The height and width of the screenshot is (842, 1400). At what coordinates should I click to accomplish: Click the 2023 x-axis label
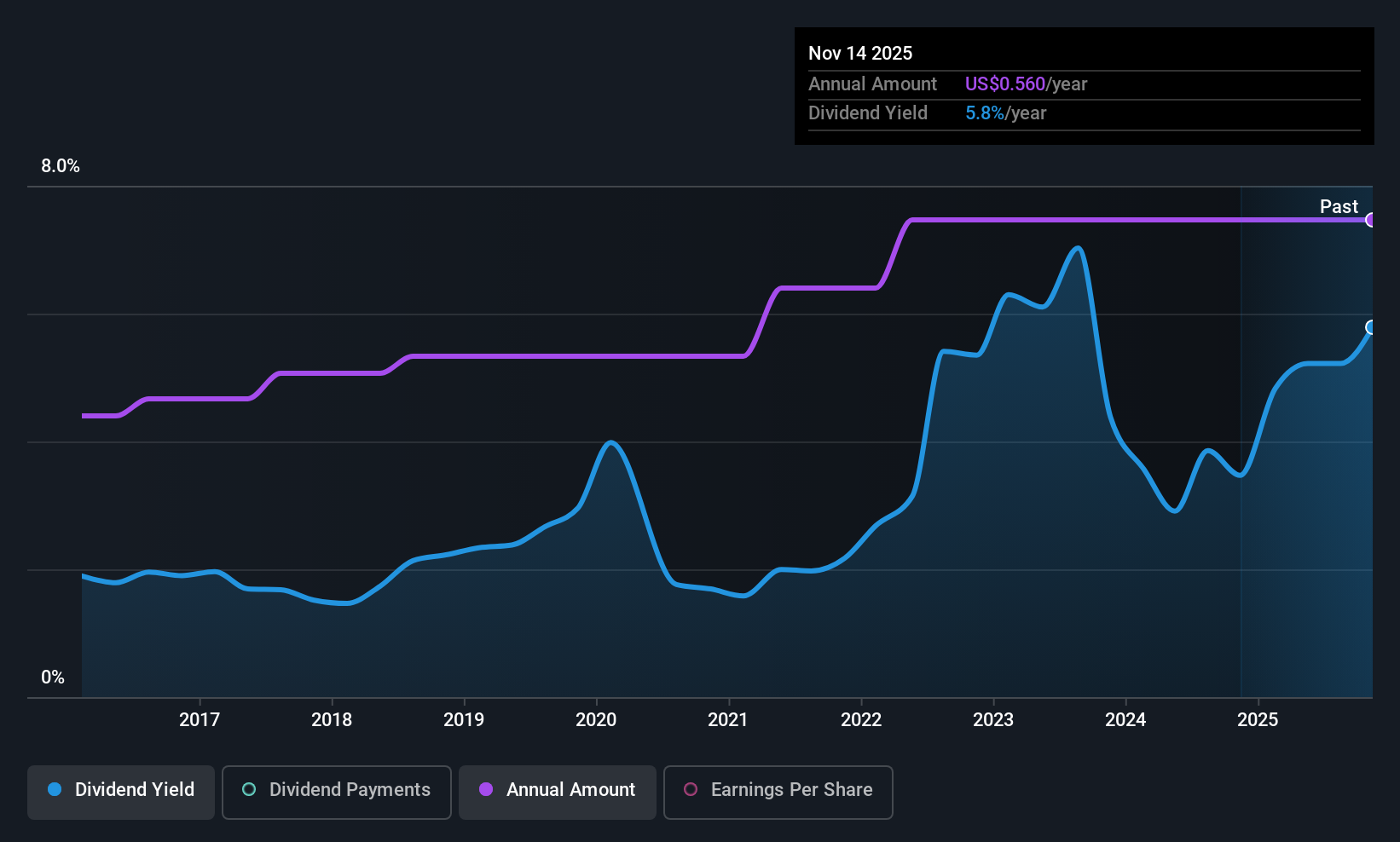(x=993, y=719)
